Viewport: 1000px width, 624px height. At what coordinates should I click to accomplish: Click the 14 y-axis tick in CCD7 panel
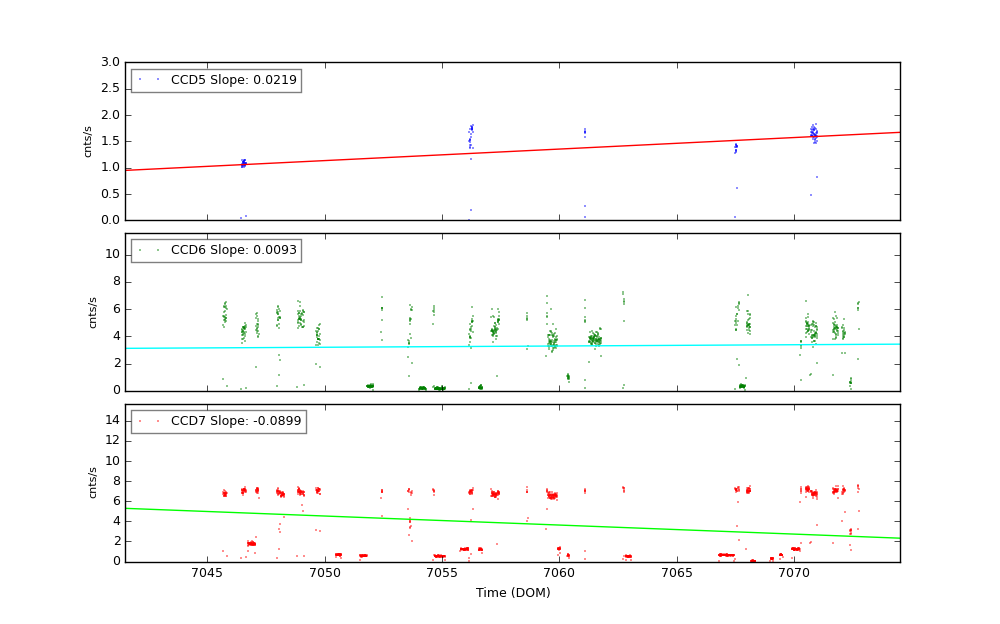tap(113, 420)
